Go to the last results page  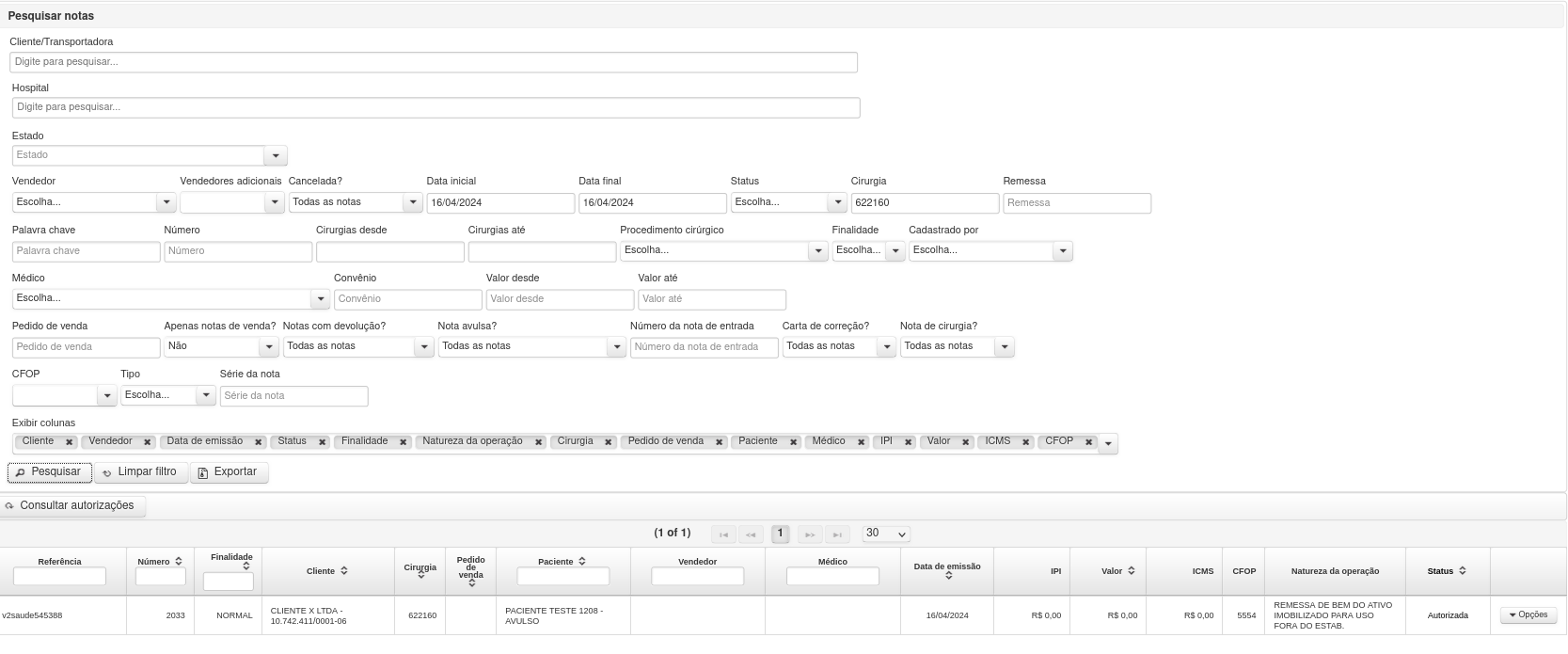point(837,534)
